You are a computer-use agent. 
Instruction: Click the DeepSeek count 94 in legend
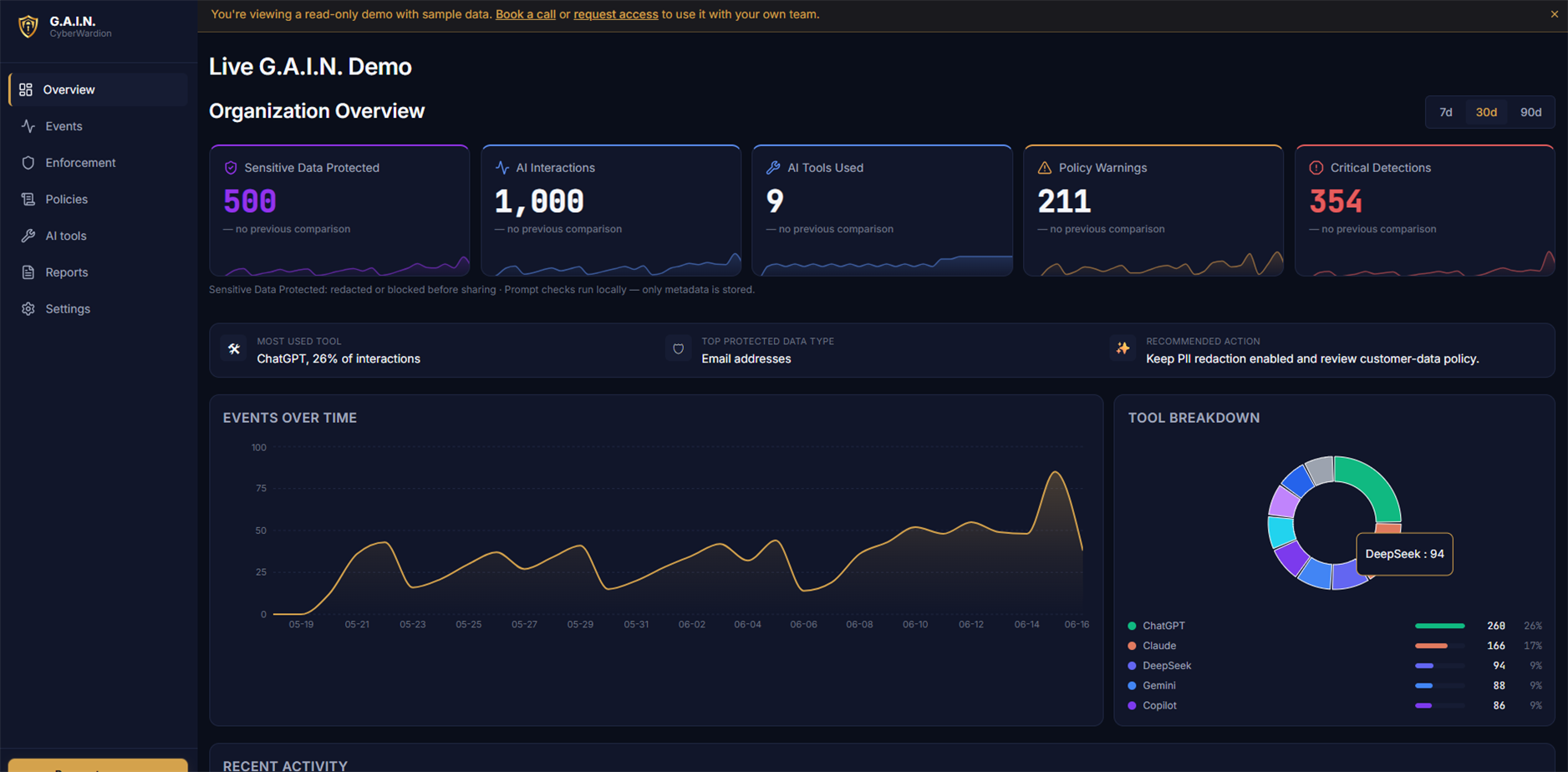click(1499, 666)
